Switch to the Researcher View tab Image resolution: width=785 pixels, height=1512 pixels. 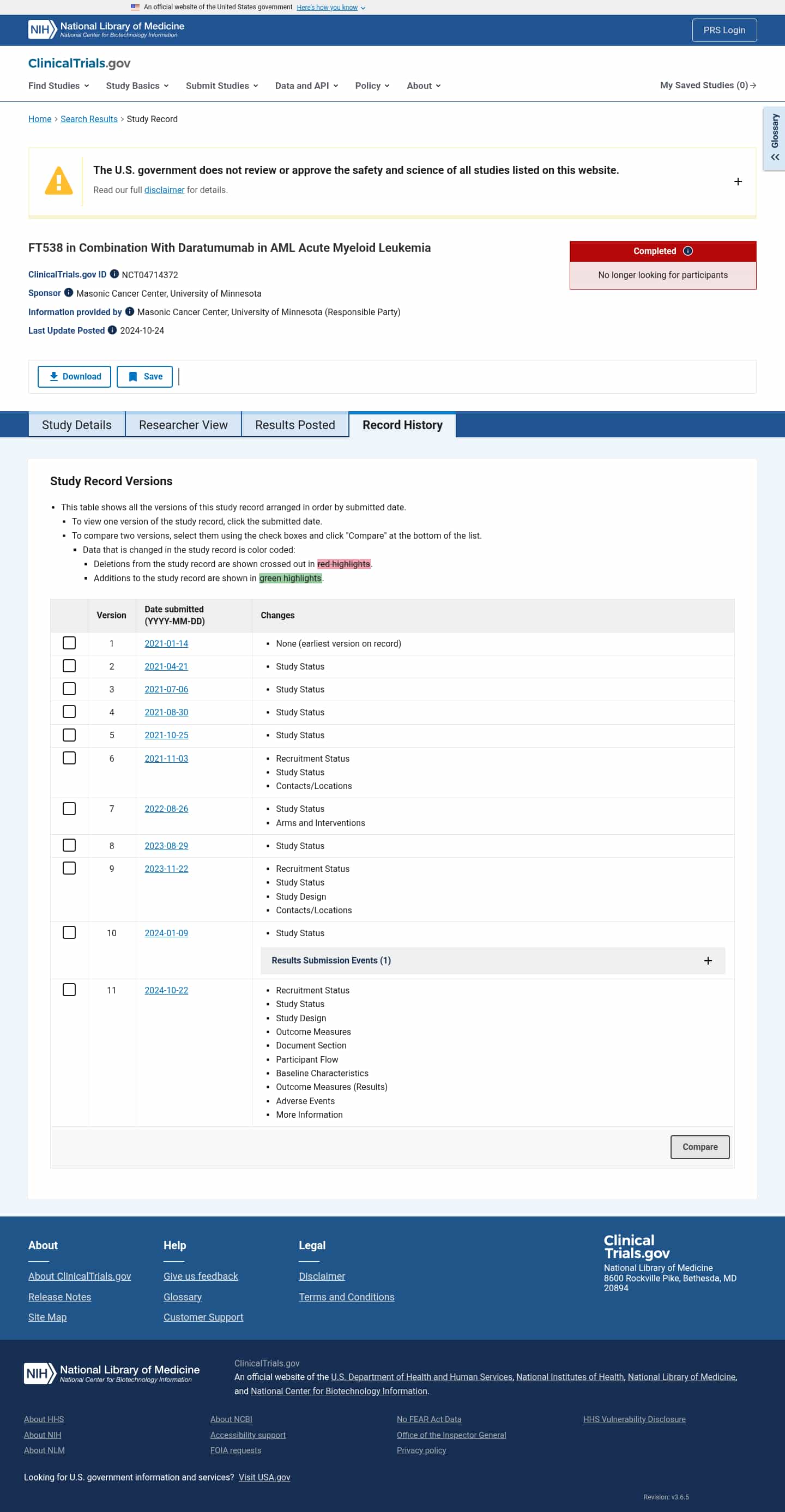coord(183,425)
